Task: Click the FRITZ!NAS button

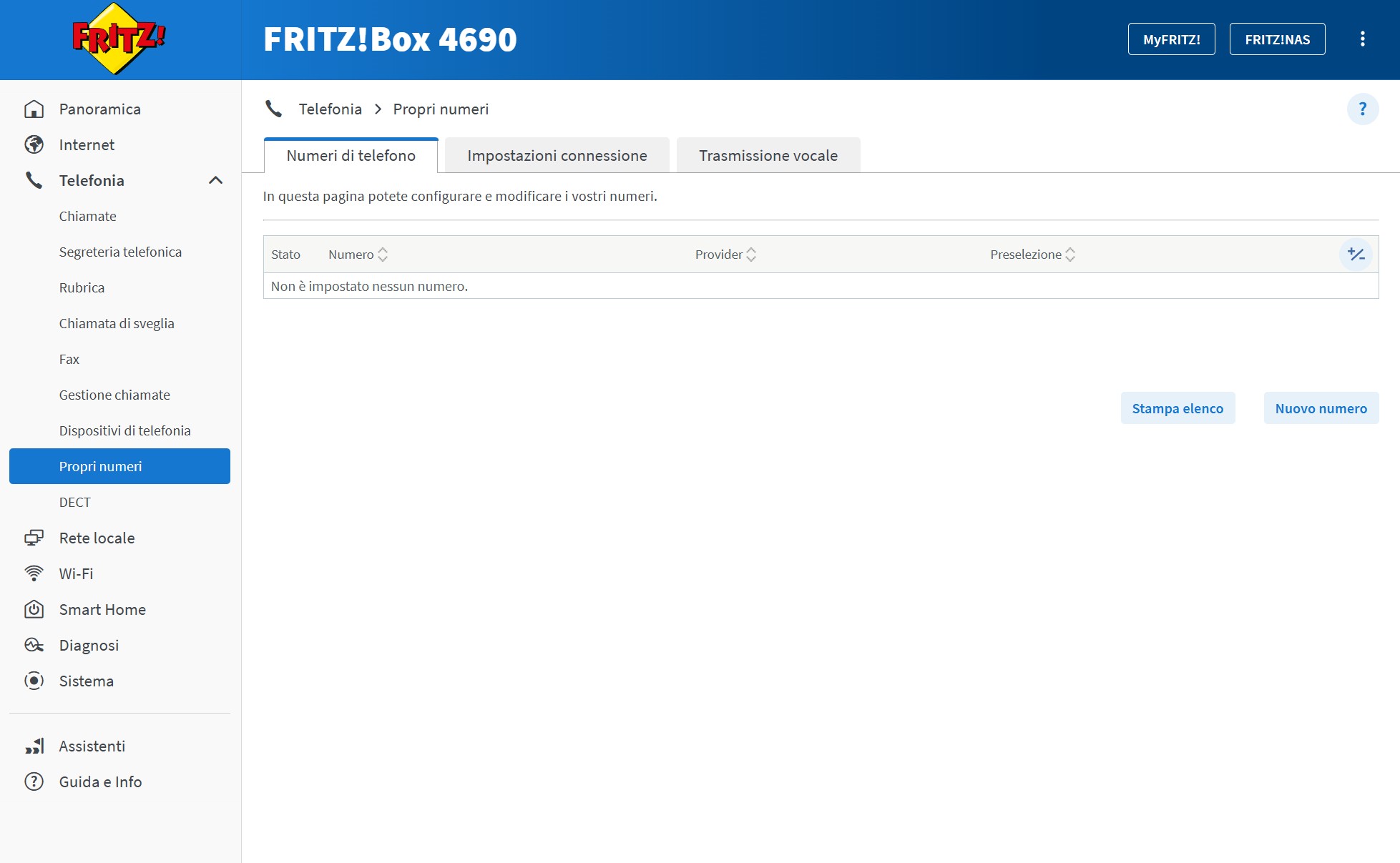Action: click(x=1277, y=39)
